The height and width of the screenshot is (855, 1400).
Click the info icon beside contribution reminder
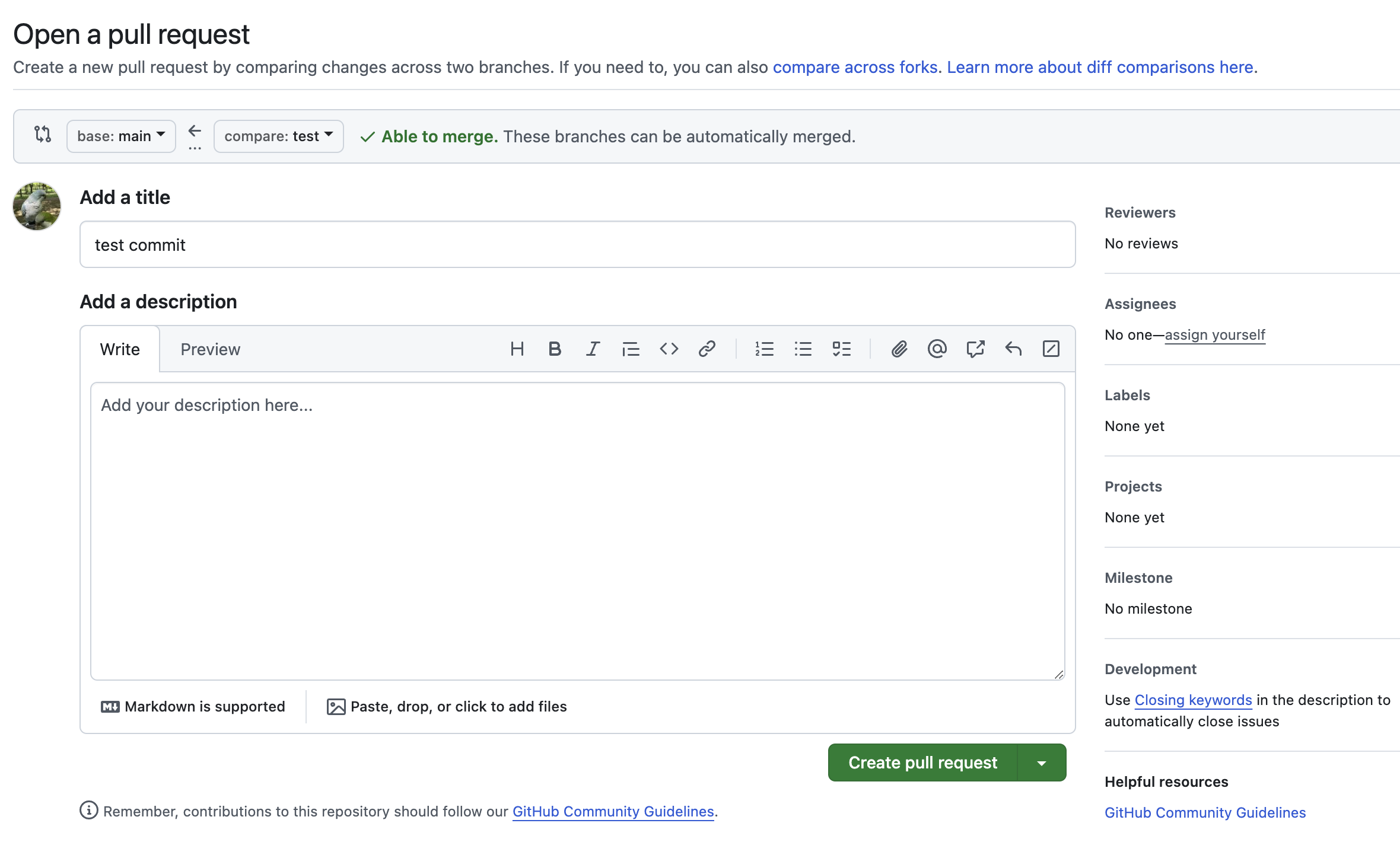point(89,810)
